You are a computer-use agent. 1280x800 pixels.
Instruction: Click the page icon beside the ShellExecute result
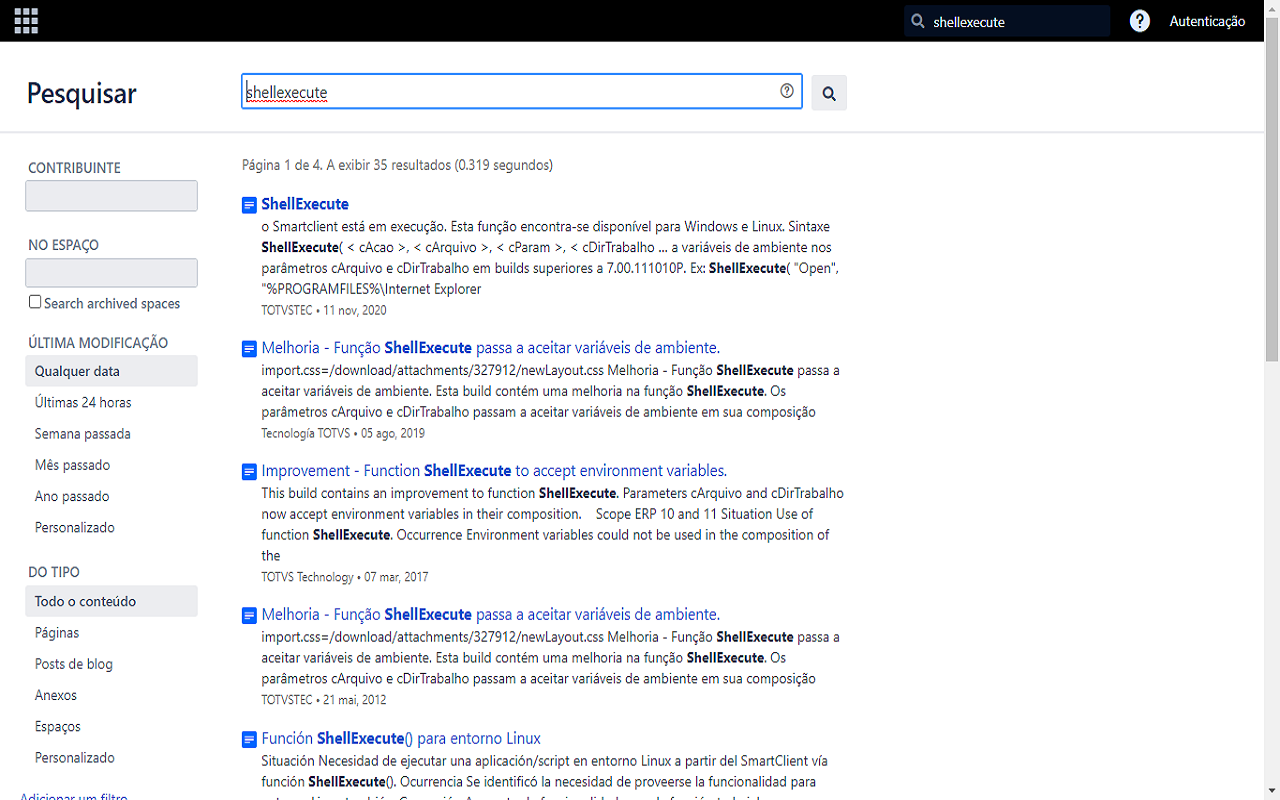click(x=248, y=204)
